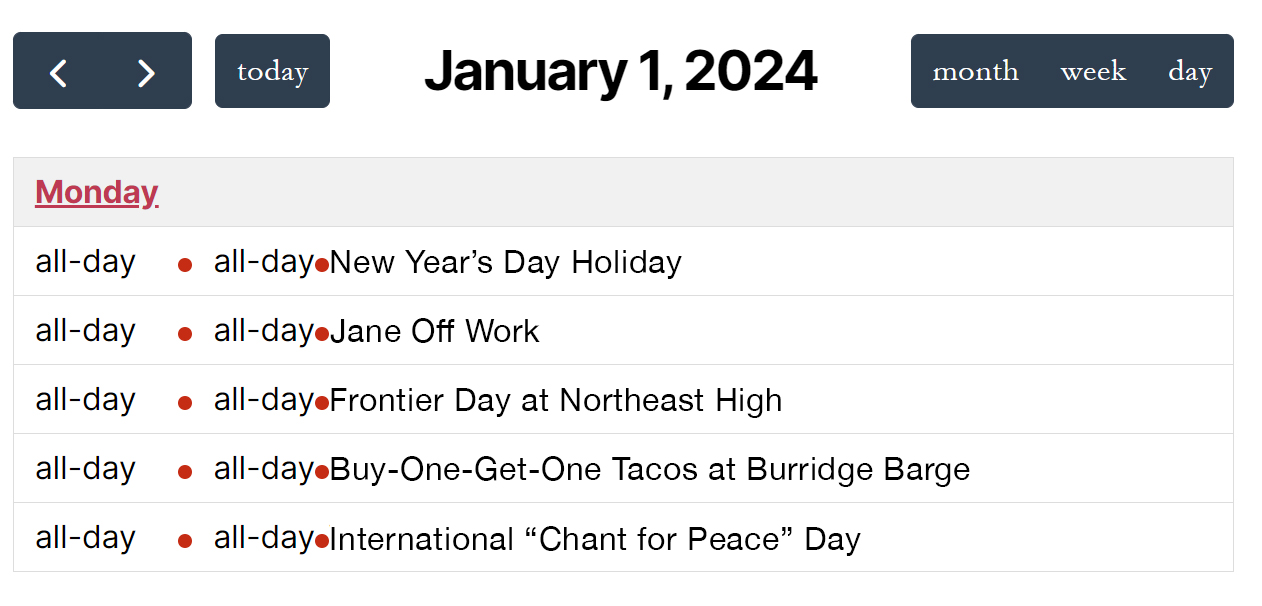Click the January 1, 2024 title
This screenshot has height=606, width=1262.
pyautogui.click(x=620, y=72)
